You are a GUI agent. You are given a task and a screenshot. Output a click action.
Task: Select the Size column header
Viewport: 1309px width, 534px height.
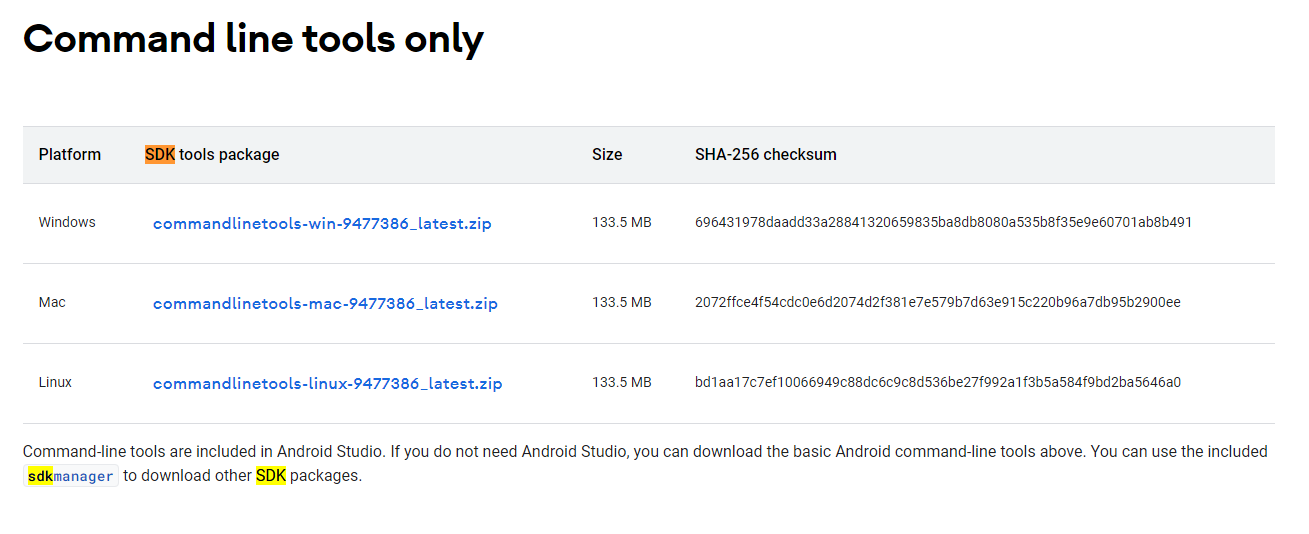point(607,155)
